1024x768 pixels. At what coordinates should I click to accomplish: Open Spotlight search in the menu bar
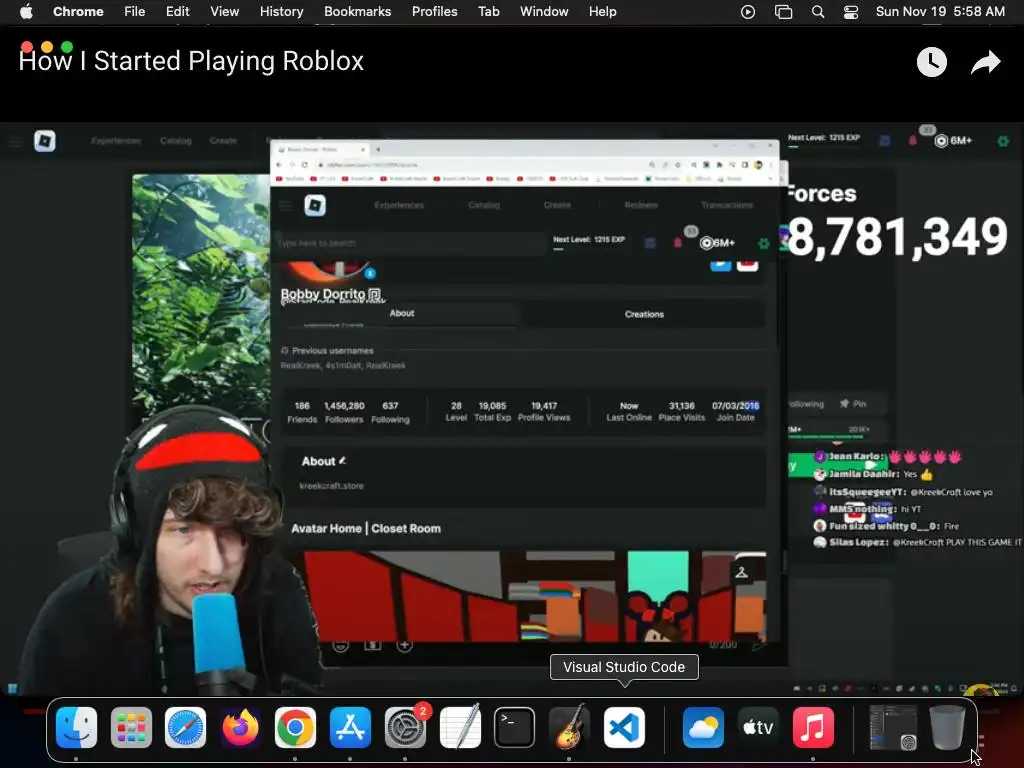coord(818,12)
